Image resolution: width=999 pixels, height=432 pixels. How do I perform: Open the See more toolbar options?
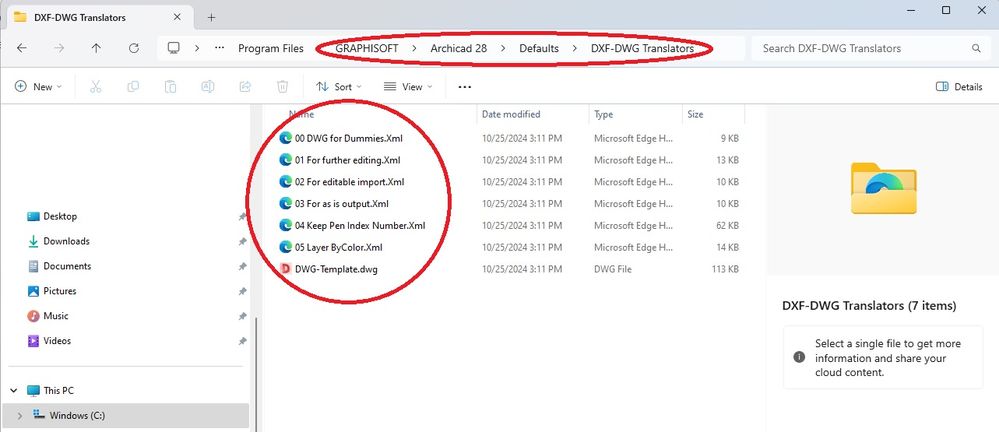tap(464, 87)
